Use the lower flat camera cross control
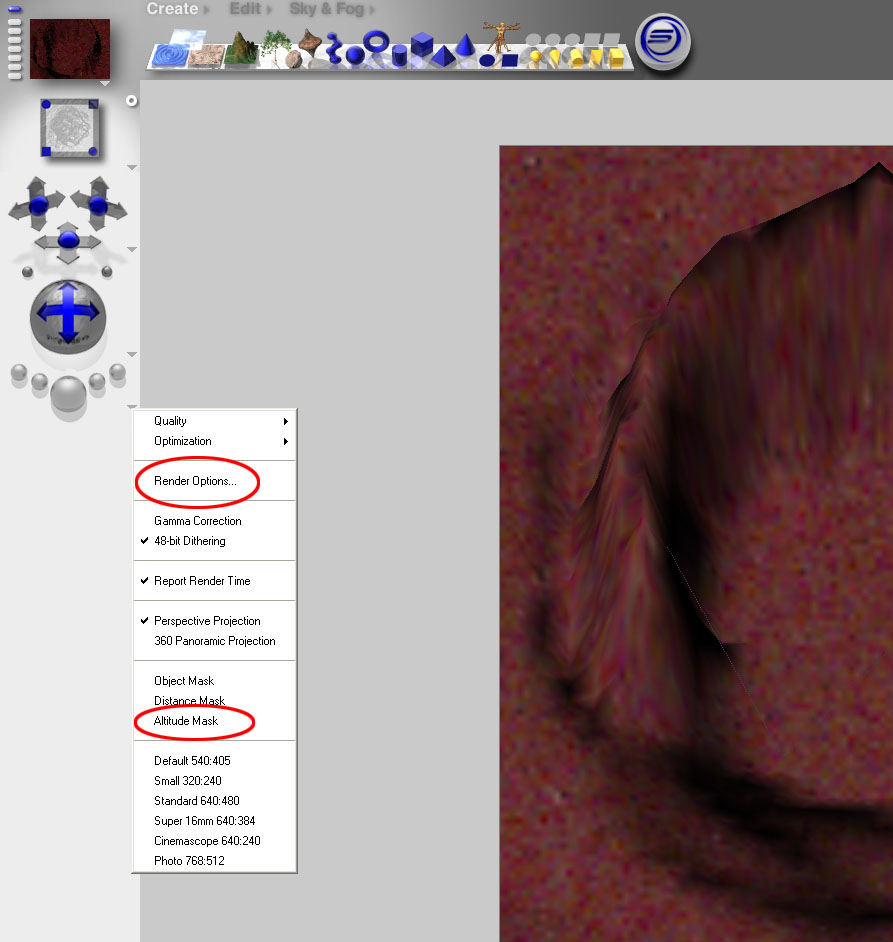Screen dimensions: 893x942 pos(68,242)
